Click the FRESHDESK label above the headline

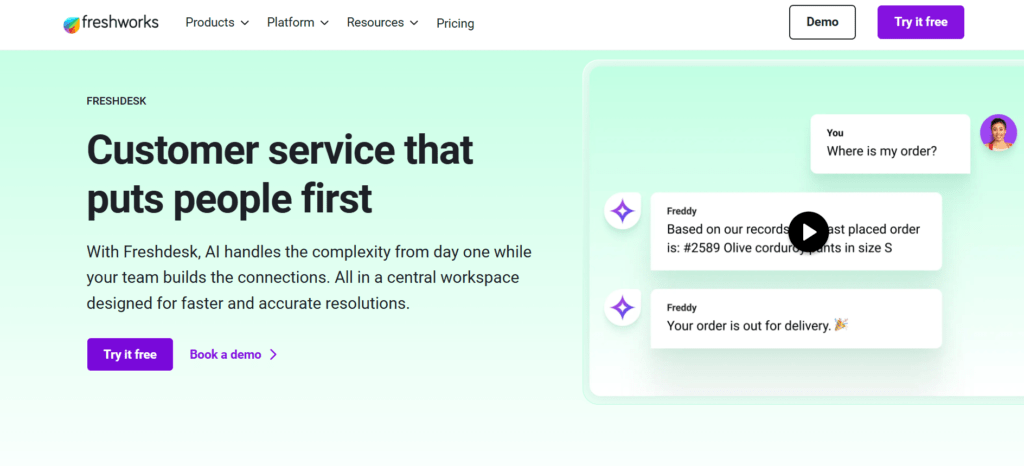[x=117, y=101]
